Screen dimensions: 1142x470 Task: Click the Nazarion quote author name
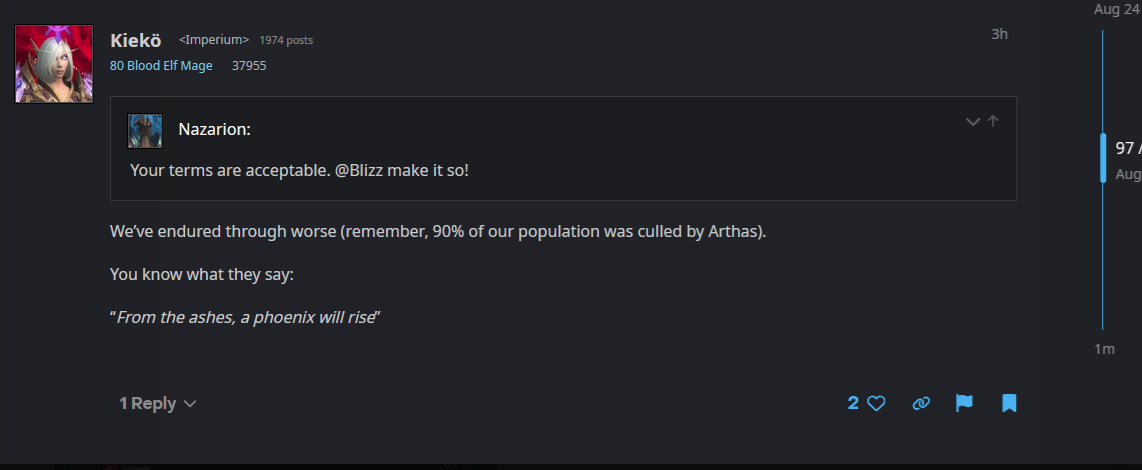214,129
